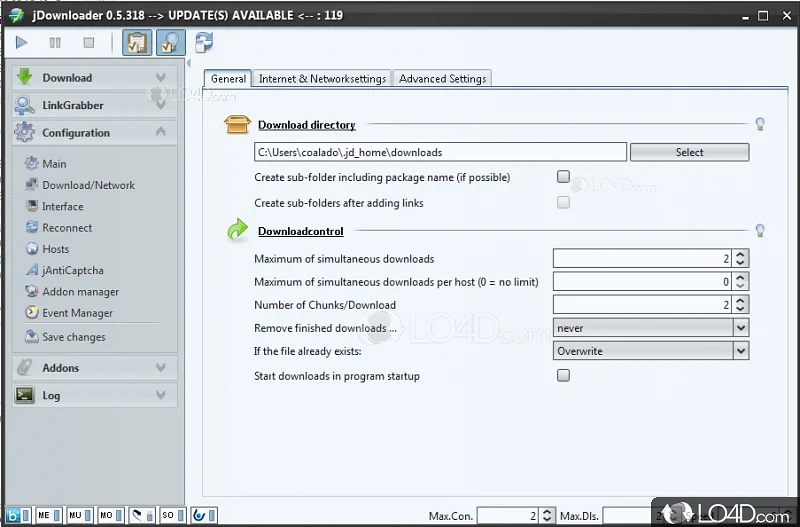Toggle the lightbulb checkmark toolbar button
This screenshot has width=800, height=527.
click(x=170, y=42)
